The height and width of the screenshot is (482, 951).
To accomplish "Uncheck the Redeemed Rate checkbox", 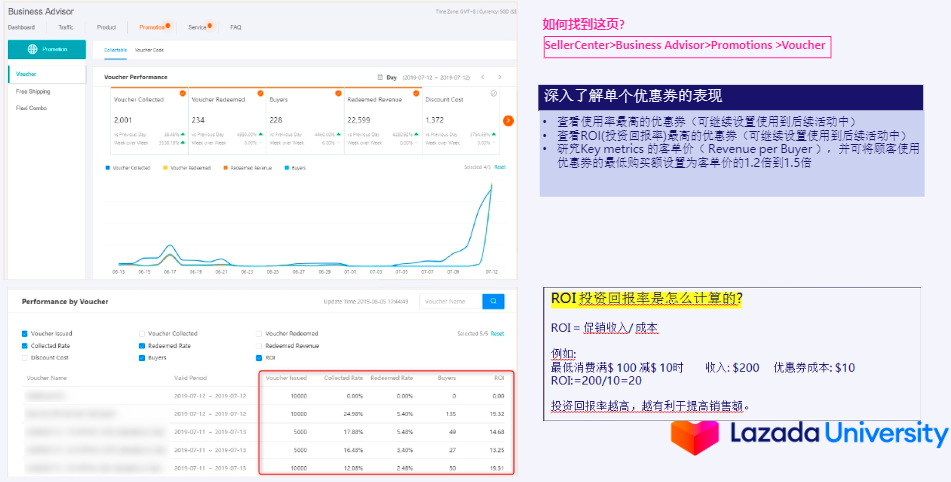I will [142, 346].
